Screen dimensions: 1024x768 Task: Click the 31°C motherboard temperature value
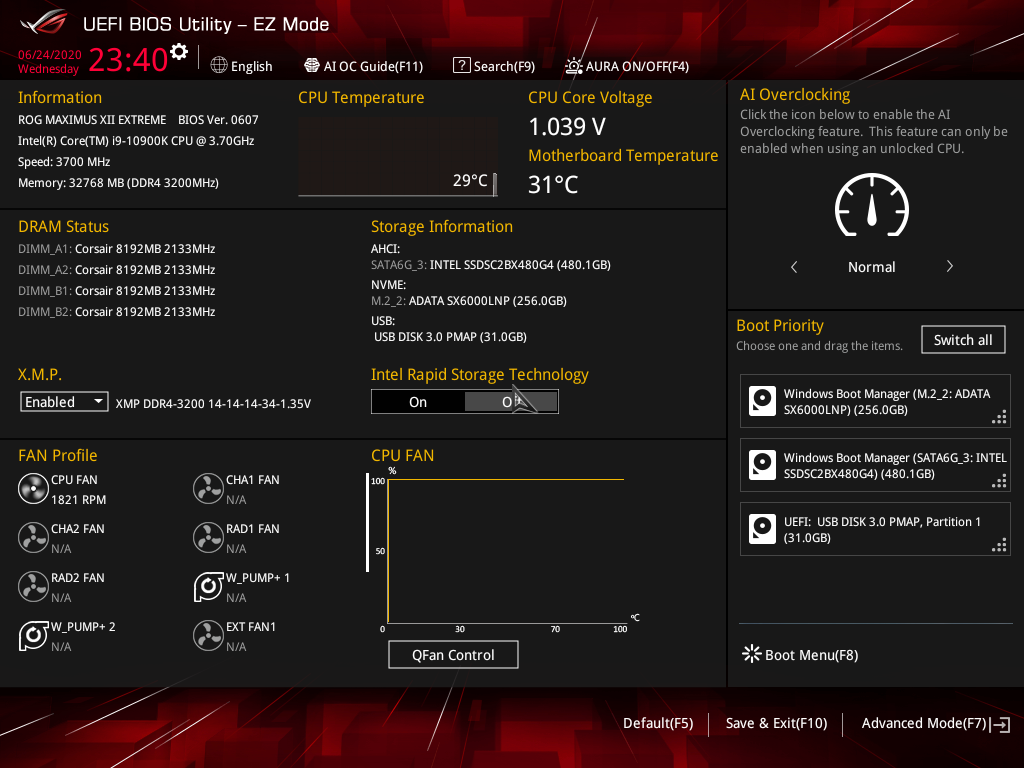click(x=553, y=185)
